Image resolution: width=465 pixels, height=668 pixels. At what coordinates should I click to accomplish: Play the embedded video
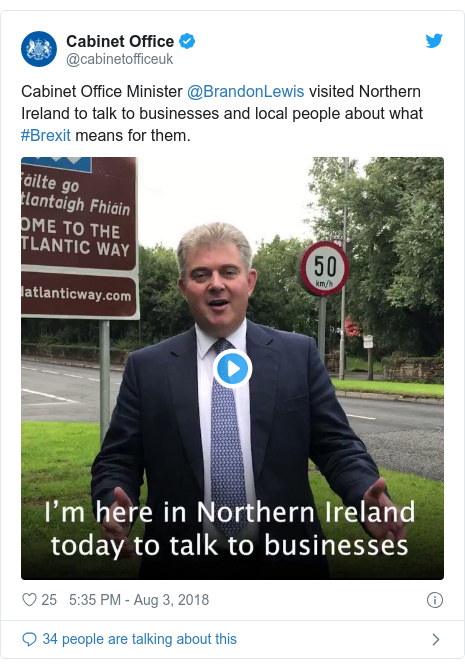click(232, 369)
